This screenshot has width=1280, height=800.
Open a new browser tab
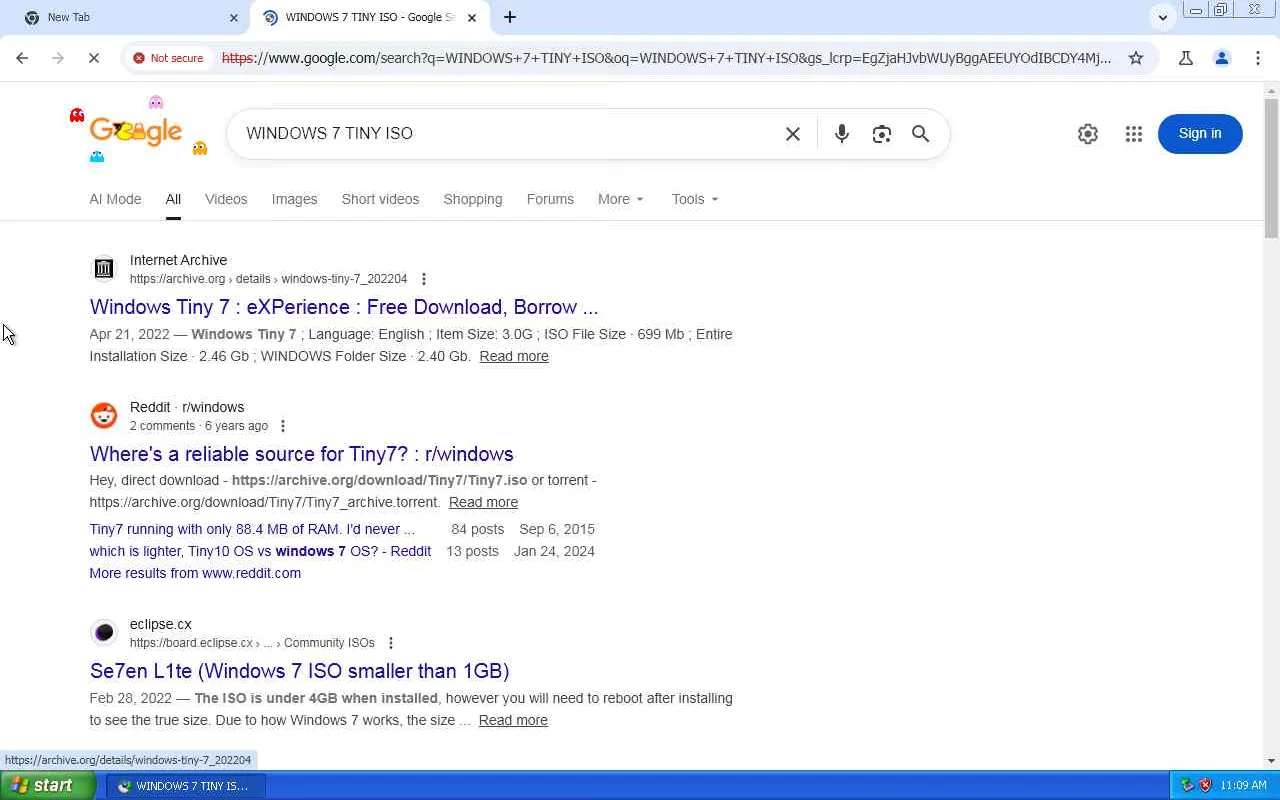point(510,17)
